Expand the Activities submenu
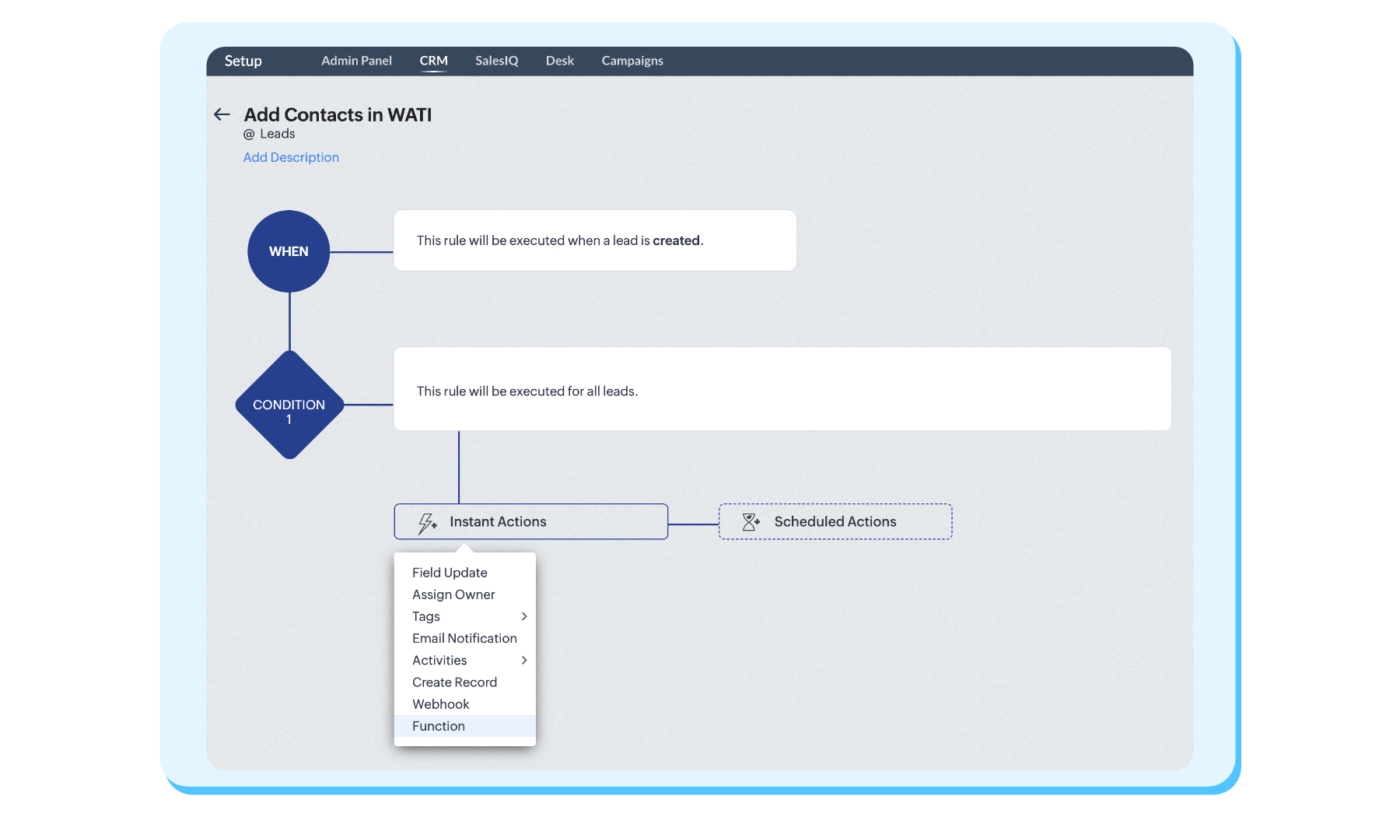This screenshot has height=817, width=1400. point(439,660)
